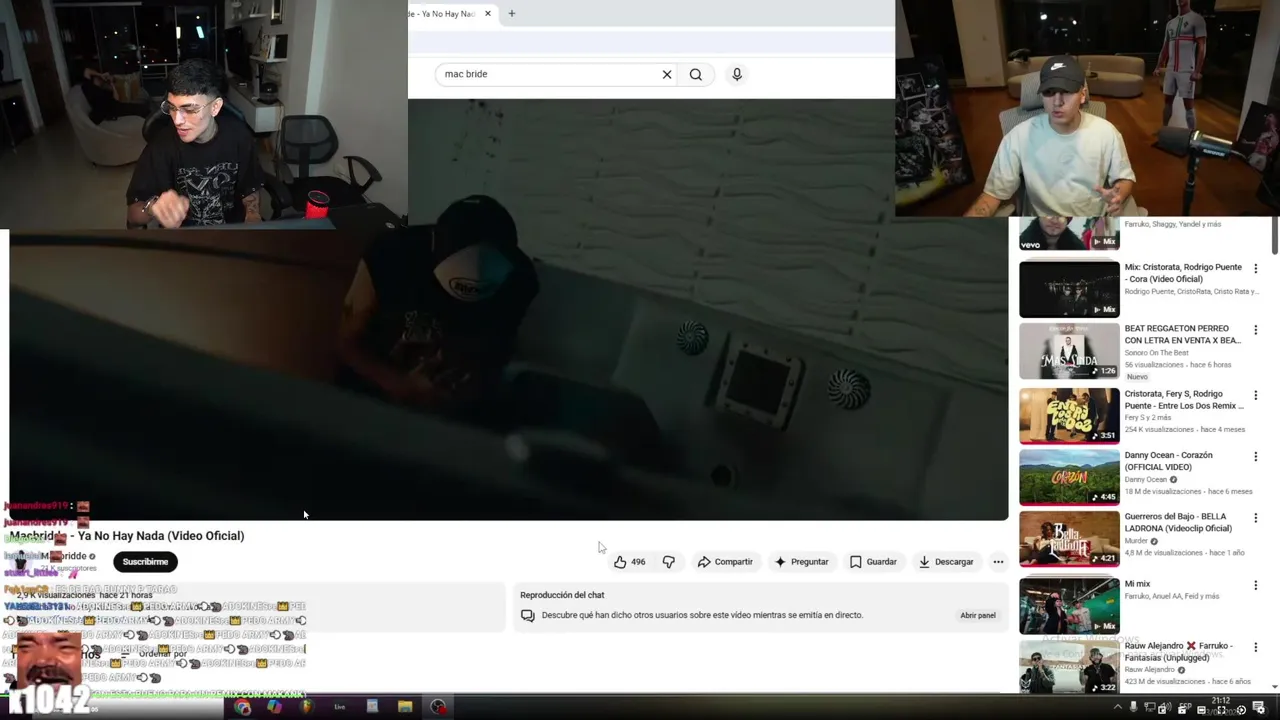Image resolution: width=1280 pixels, height=720 pixels.
Task: Open the chat replay with Abrir panel
Action: click(x=978, y=615)
